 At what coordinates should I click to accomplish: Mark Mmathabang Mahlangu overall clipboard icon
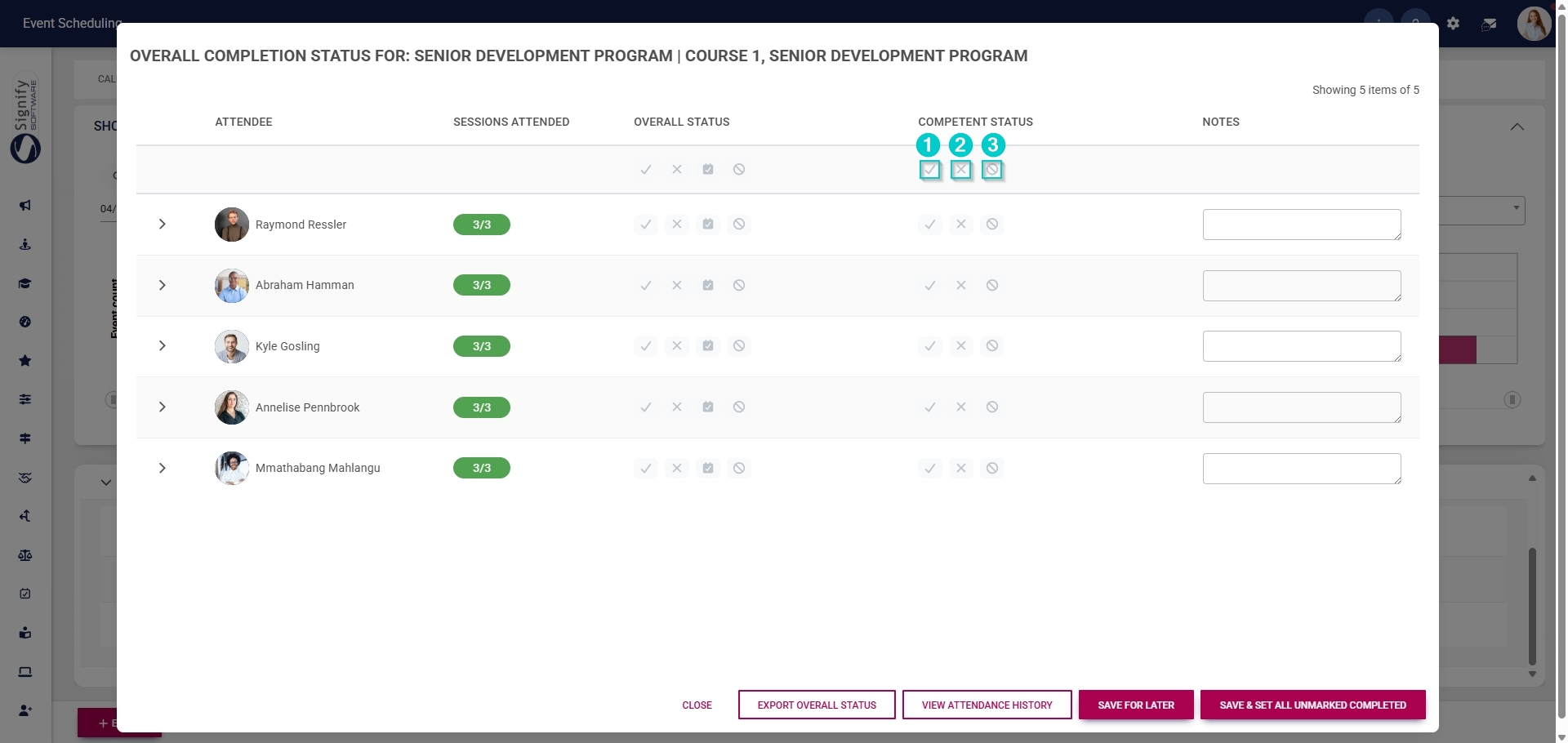point(708,469)
